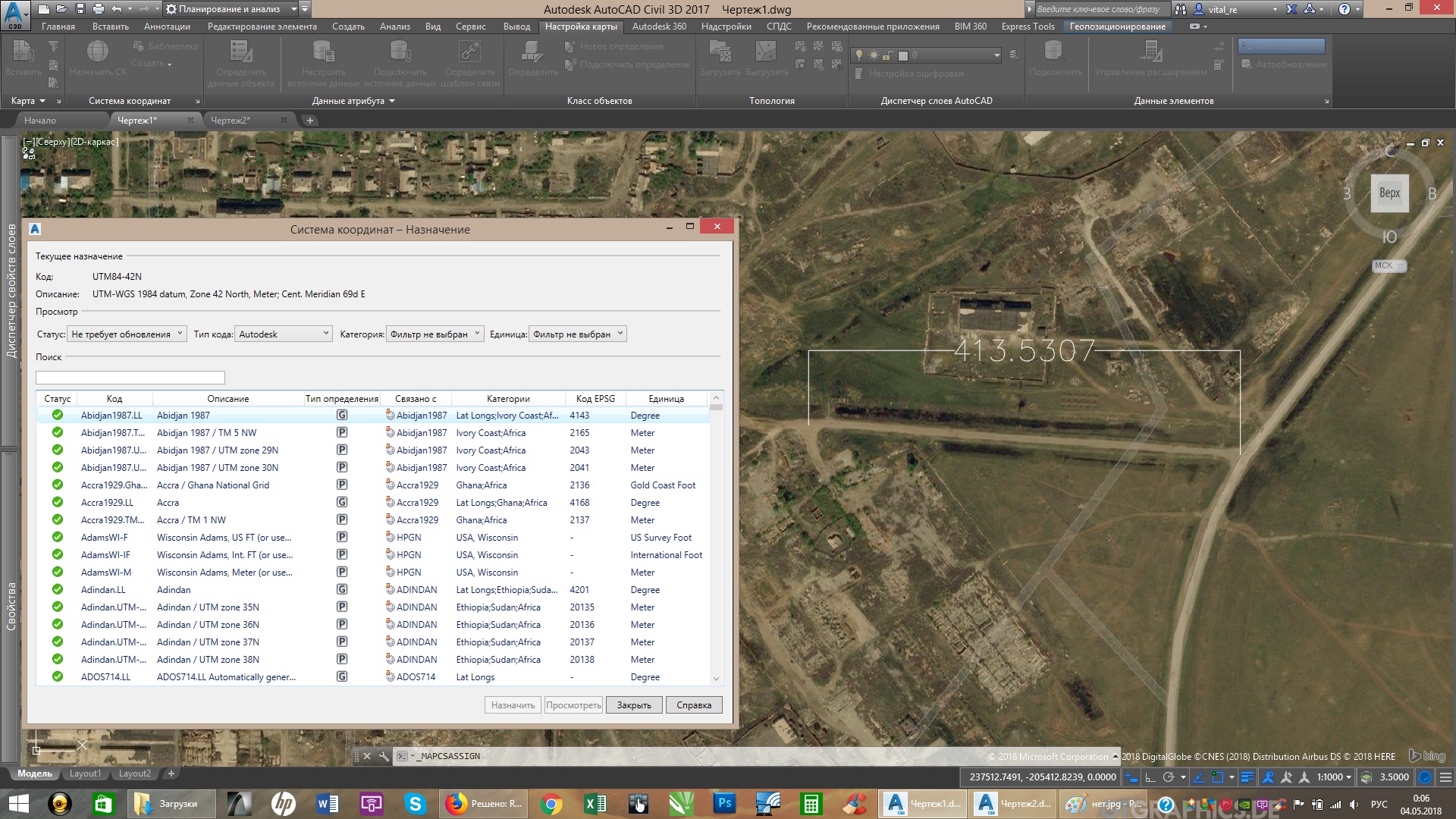Open the Тип кода Autodesk dropdown
This screenshot has width=1456, height=819.
284,334
